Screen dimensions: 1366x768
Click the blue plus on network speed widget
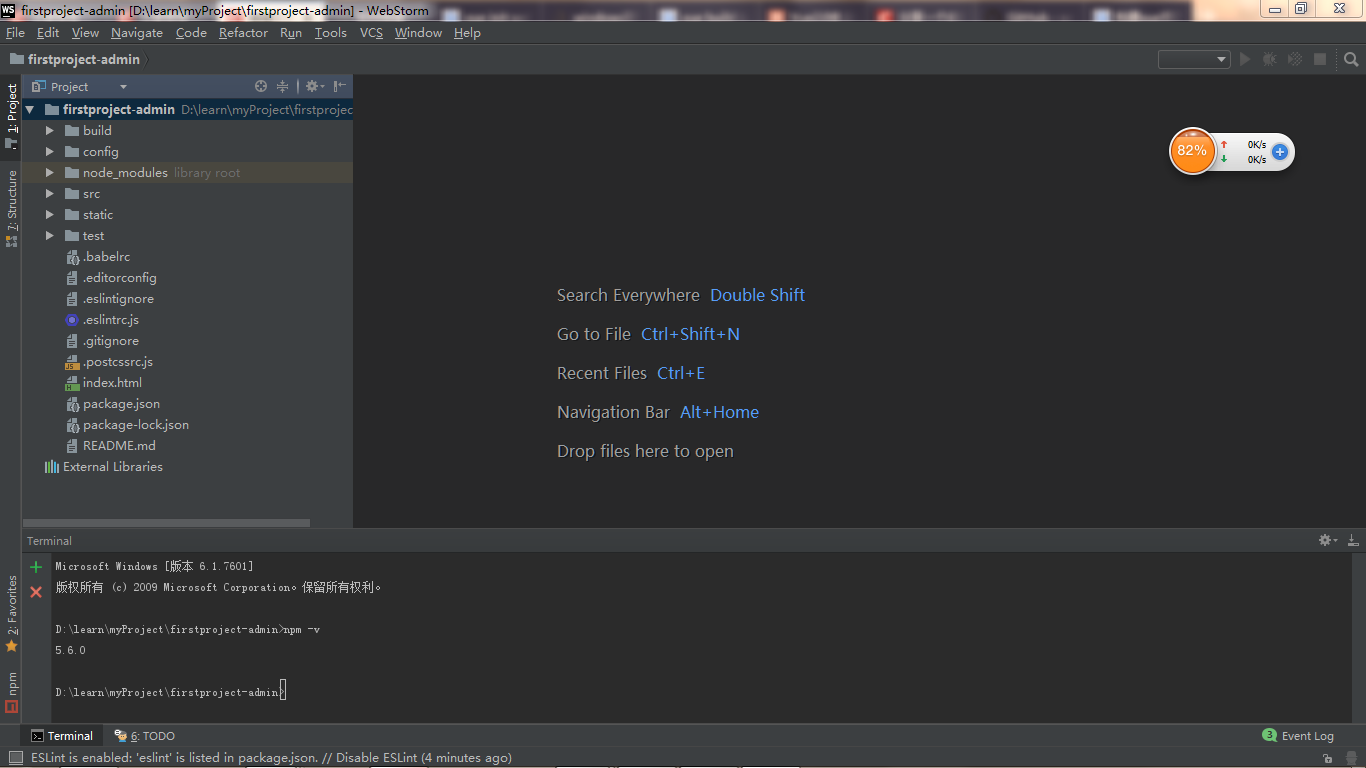point(1279,152)
